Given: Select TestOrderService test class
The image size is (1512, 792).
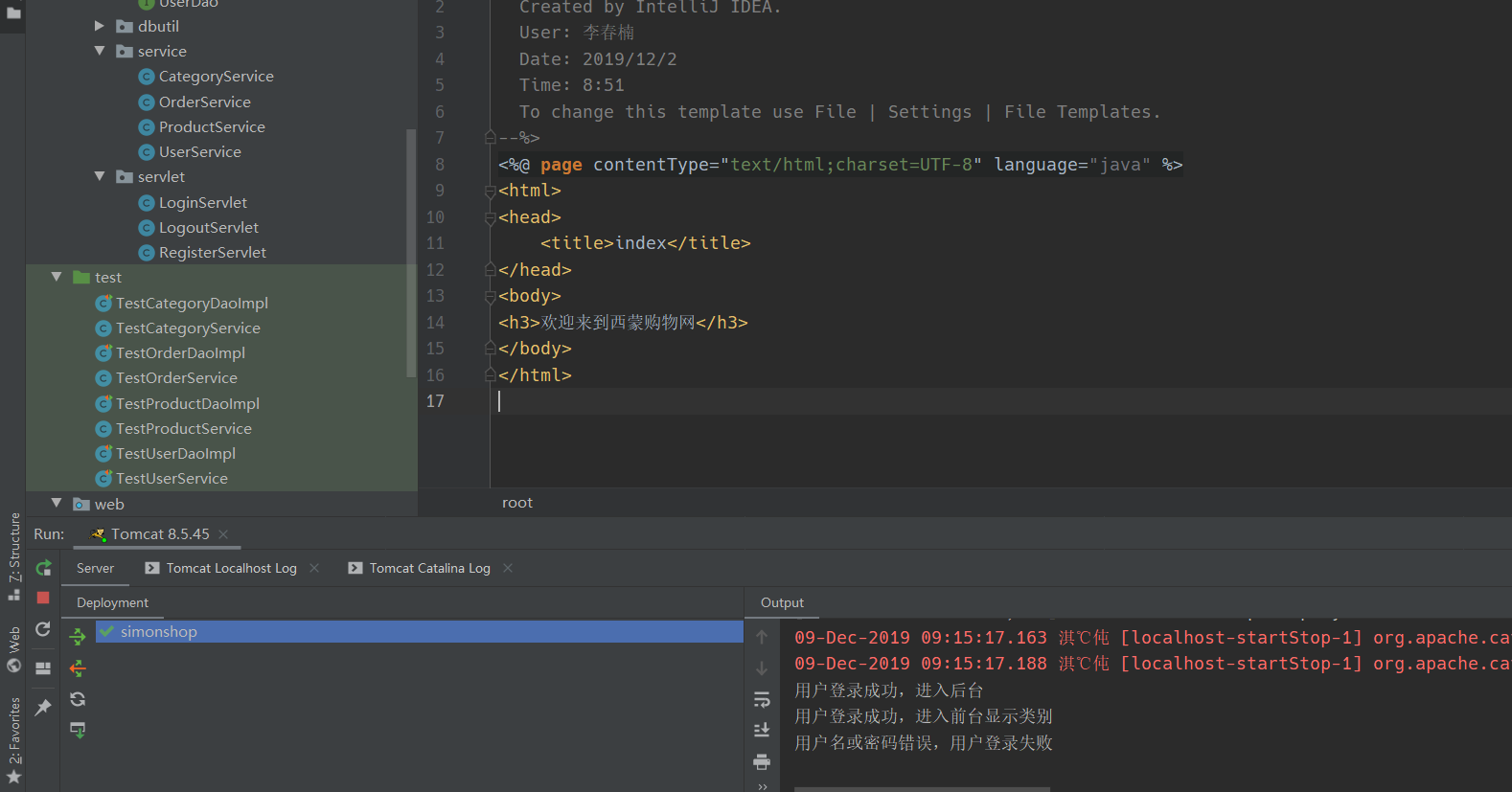Looking at the screenshot, I should click(175, 377).
